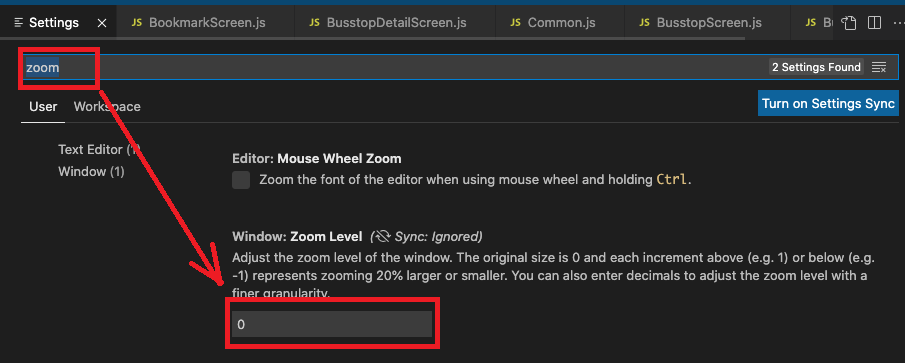Select the Workspace settings scope tab

(107, 107)
